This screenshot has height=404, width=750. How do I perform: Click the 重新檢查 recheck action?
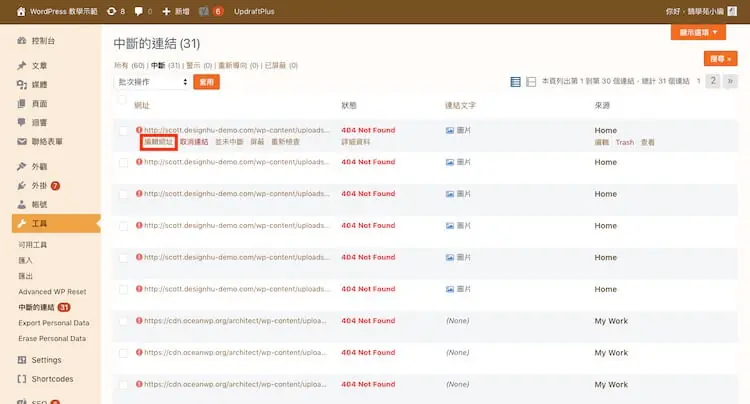tap(286, 142)
